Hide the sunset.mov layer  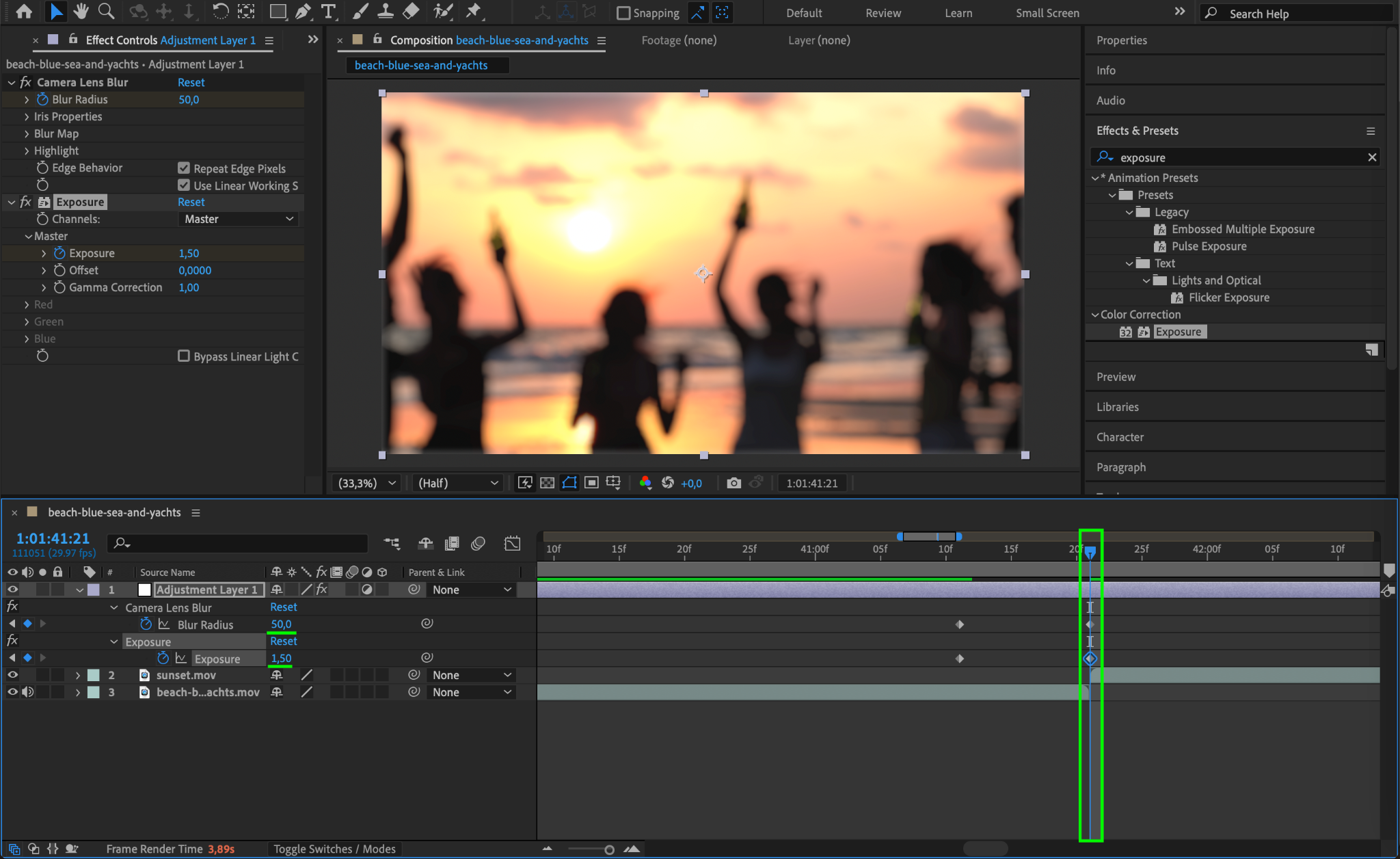click(12, 675)
